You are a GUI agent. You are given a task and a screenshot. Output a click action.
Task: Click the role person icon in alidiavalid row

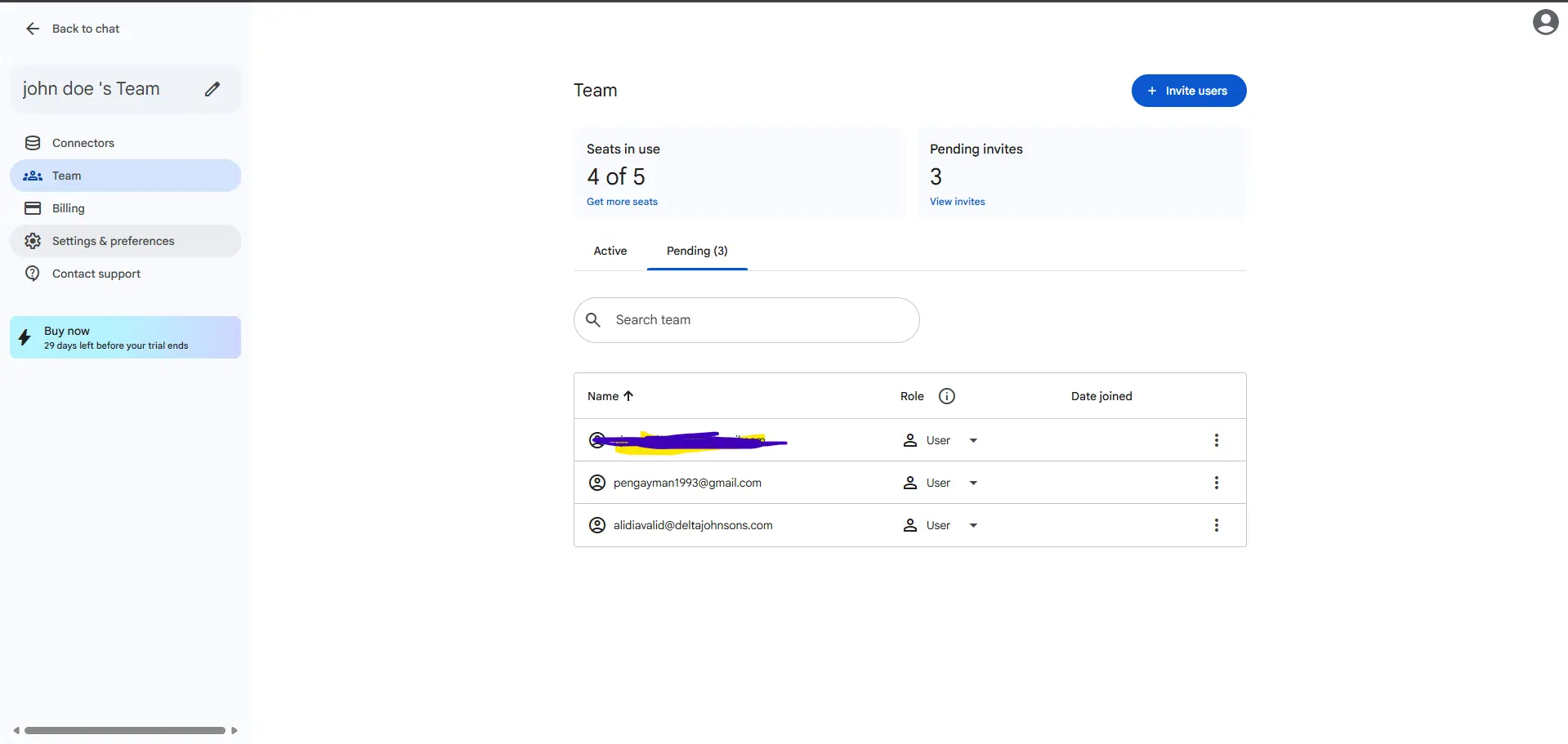[909, 525]
